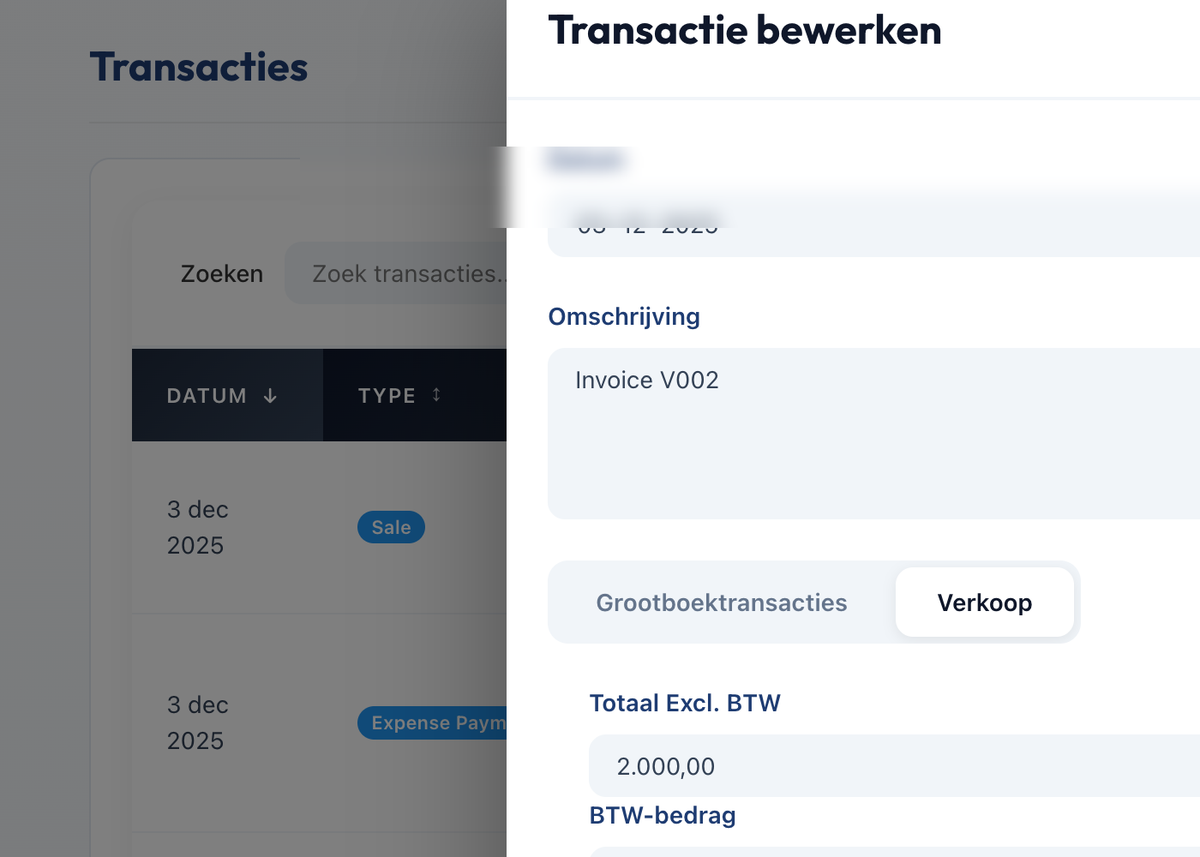Click the Transactie bewerken panel title

[744, 31]
